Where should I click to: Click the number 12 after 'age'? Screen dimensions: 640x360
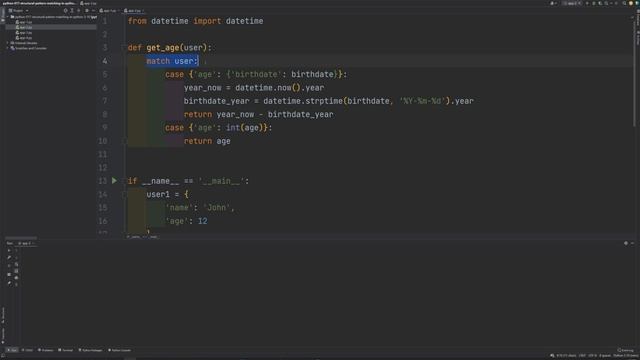pos(203,221)
